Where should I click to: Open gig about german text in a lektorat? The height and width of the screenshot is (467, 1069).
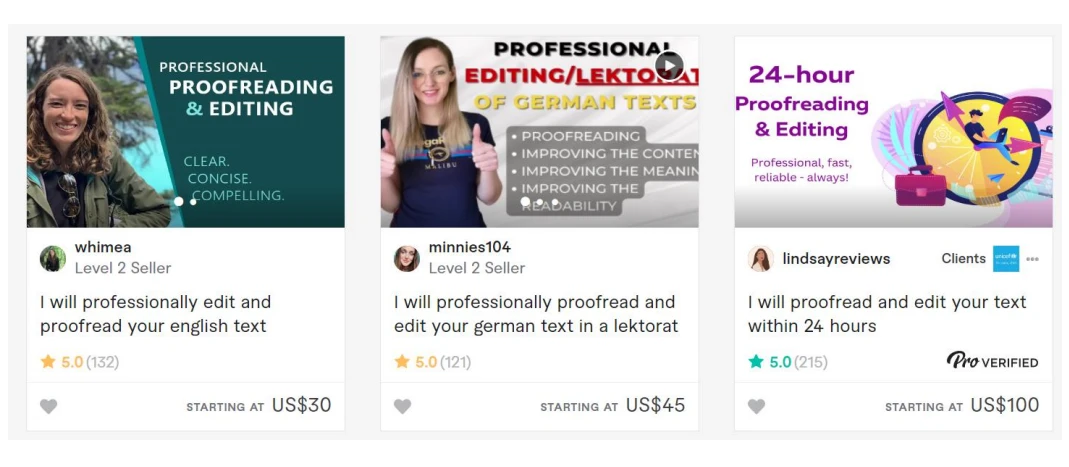(536, 314)
